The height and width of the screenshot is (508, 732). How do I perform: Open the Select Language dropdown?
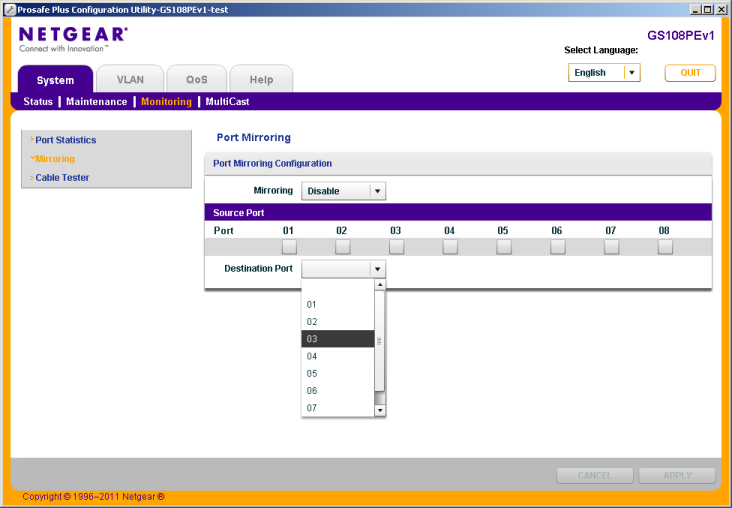point(604,72)
